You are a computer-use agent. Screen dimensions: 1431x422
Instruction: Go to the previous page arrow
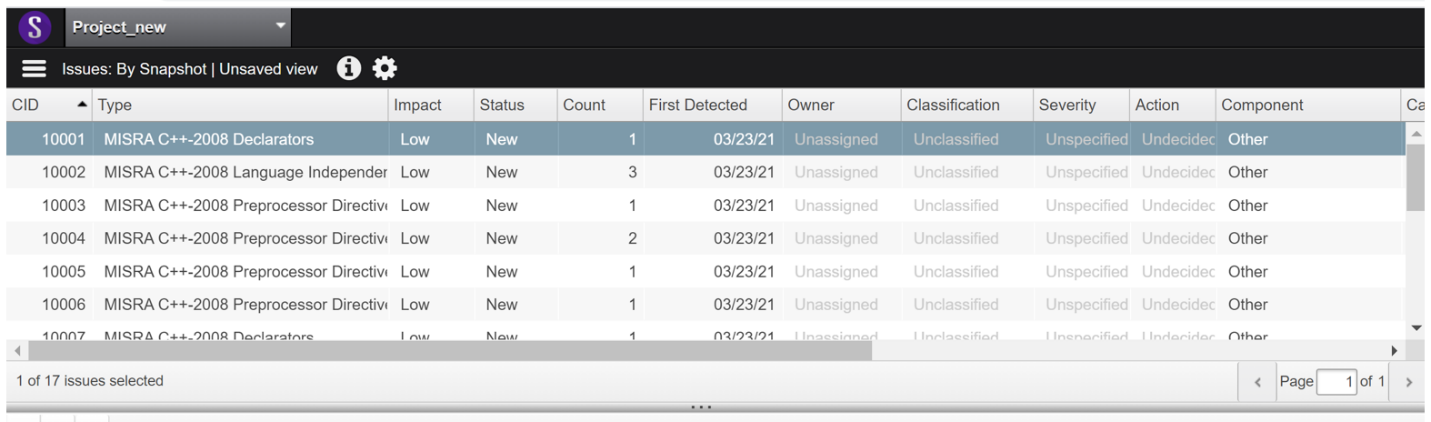click(1258, 382)
